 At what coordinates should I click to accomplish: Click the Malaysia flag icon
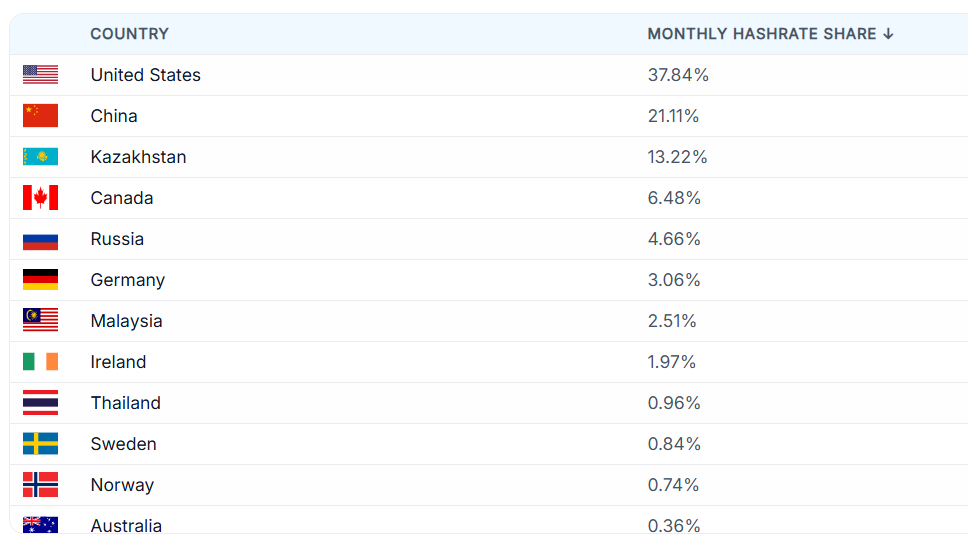pyautogui.click(x=40, y=320)
